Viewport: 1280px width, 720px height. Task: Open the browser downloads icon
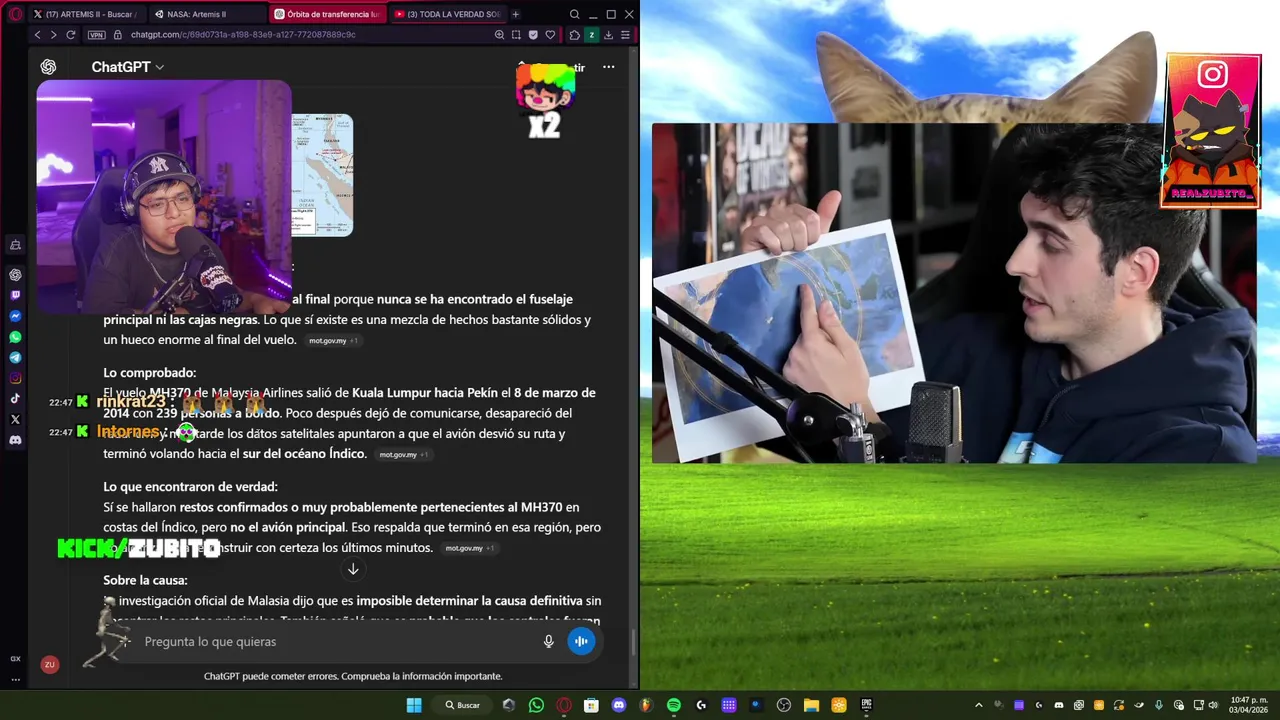click(x=608, y=34)
